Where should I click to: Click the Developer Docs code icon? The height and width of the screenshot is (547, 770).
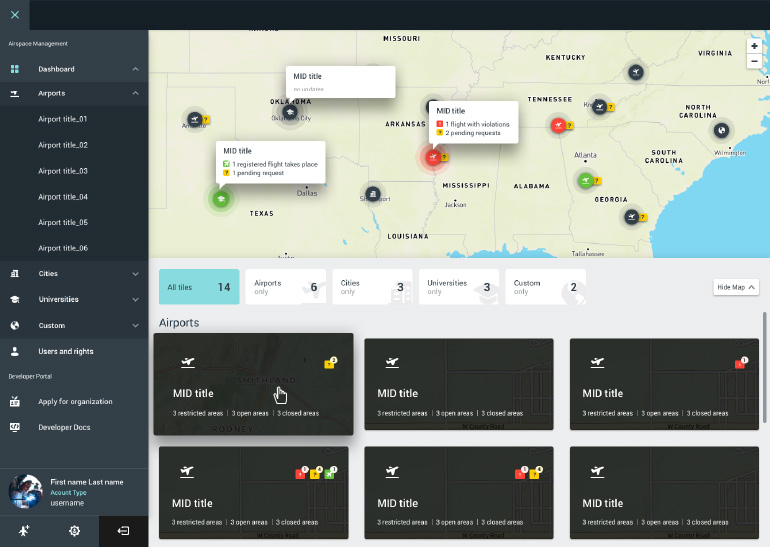click(x=15, y=427)
